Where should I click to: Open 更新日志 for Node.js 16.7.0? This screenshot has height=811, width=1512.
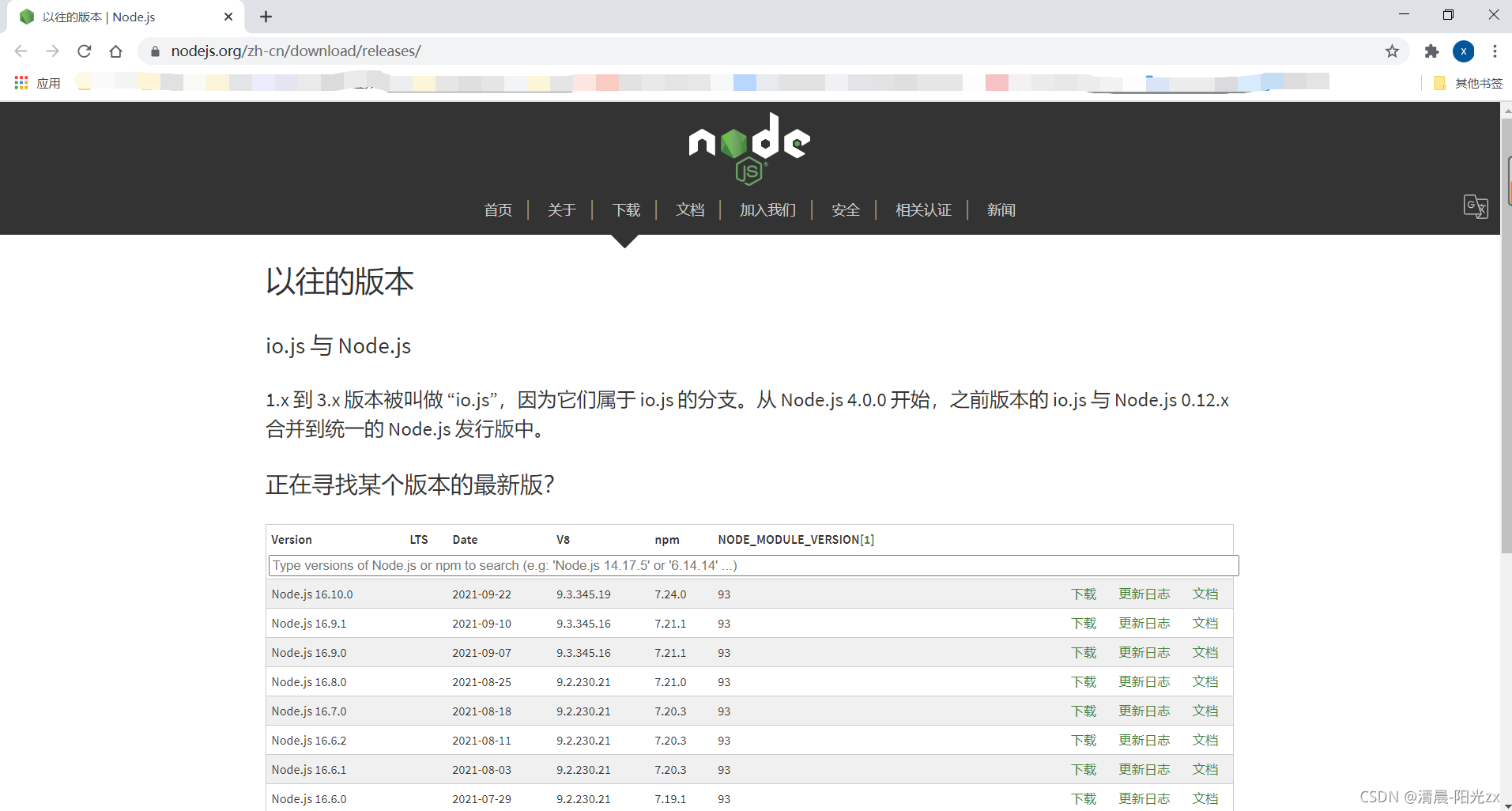coord(1144,711)
